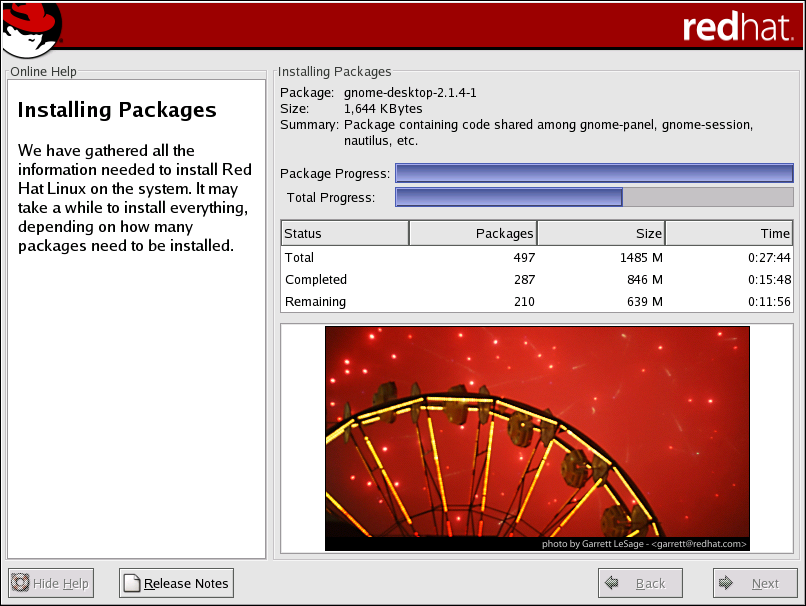Select the Total row in the status table
Image resolution: width=806 pixels, height=606 pixels.
point(537,258)
